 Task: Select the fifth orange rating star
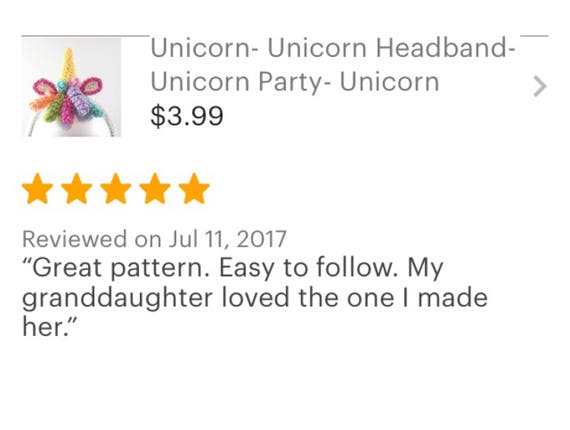pos(194,188)
